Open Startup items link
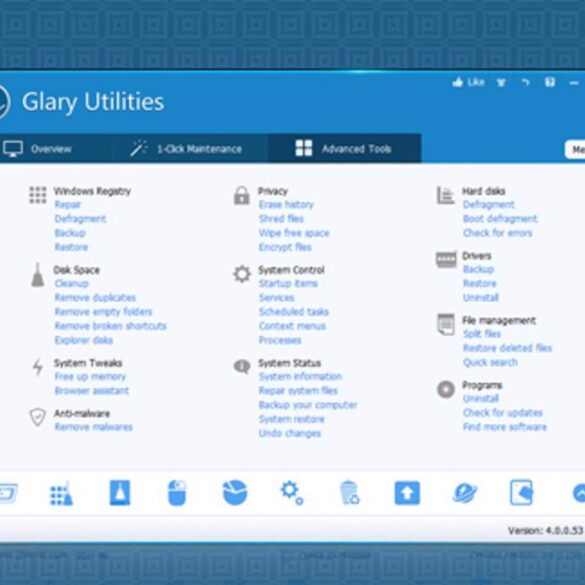The image size is (585, 585). pos(288,284)
